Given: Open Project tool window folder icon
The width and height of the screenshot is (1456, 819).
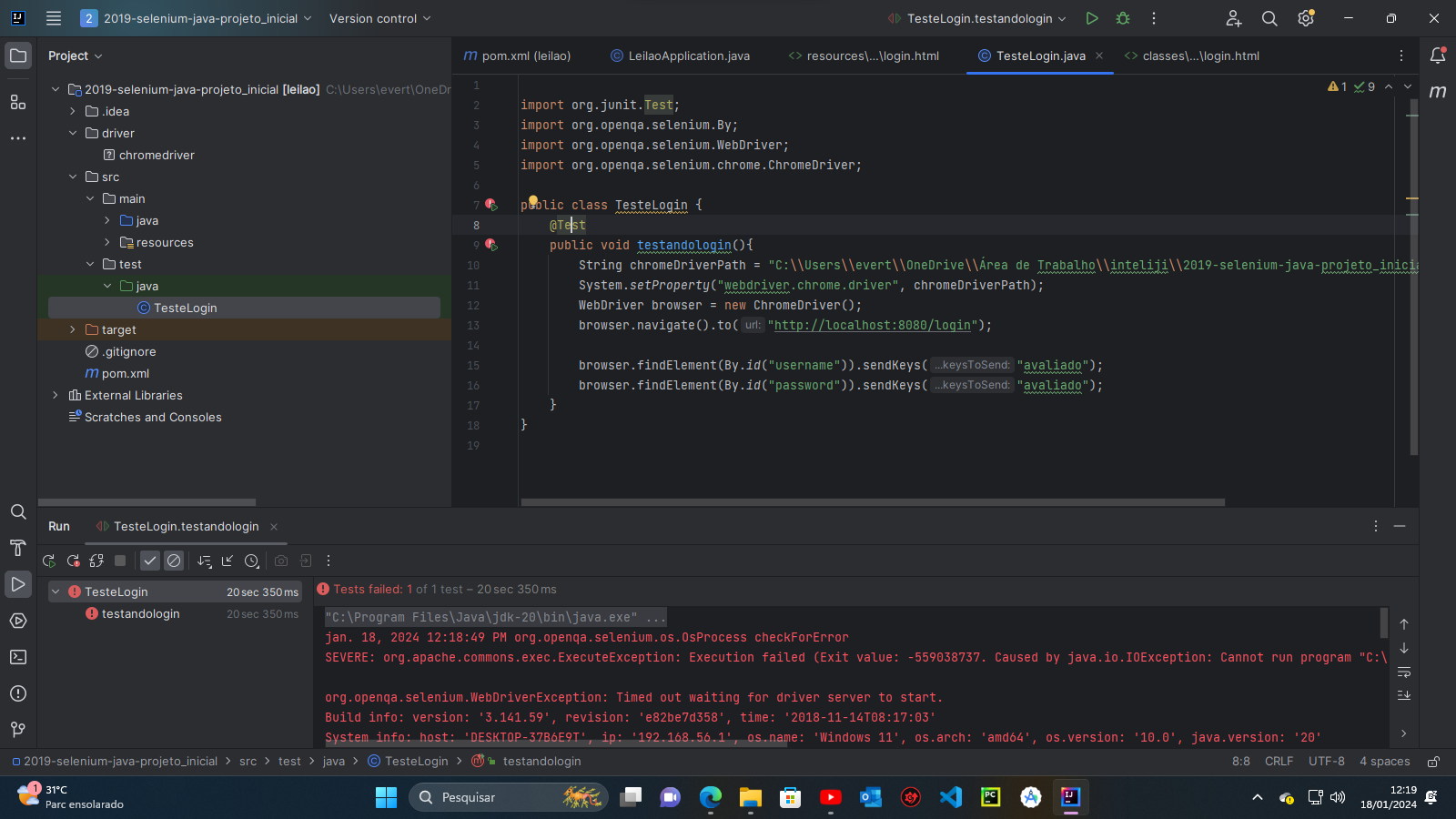Looking at the screenshot, I should (18, 56).
